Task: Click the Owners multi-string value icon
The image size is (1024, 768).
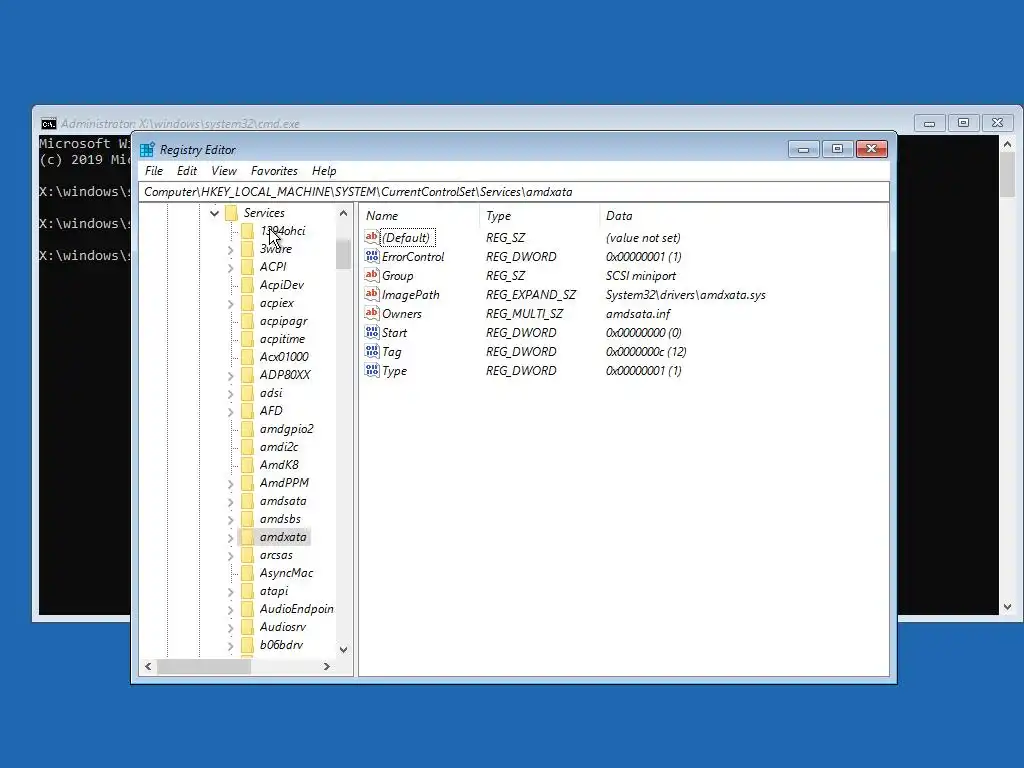Action: pyautogui.click(x=372, y=313)
